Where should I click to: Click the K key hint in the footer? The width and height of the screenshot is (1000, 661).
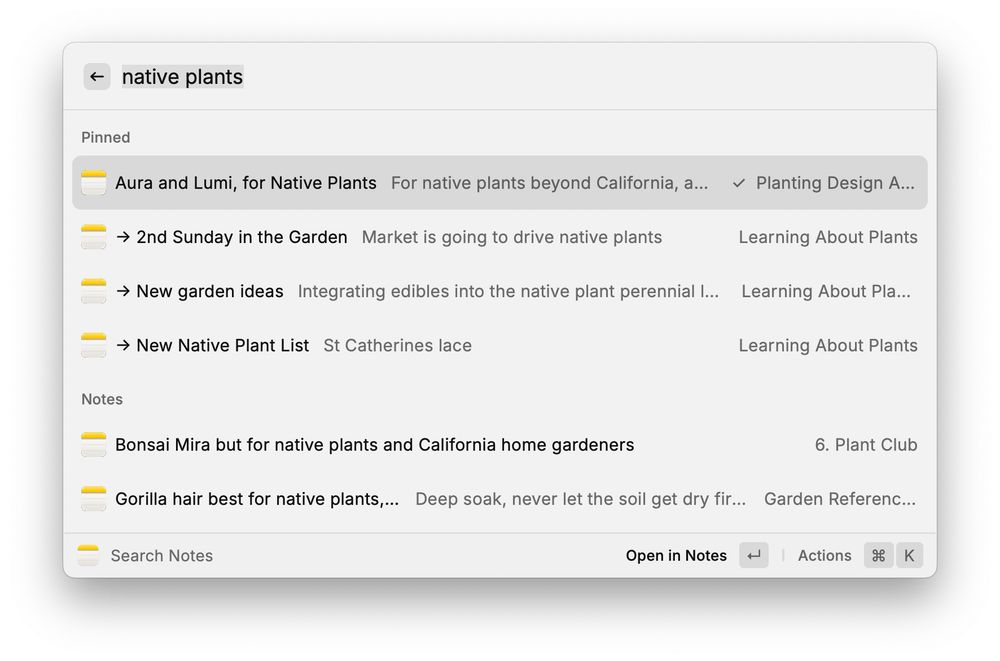(x=909, y=556)
